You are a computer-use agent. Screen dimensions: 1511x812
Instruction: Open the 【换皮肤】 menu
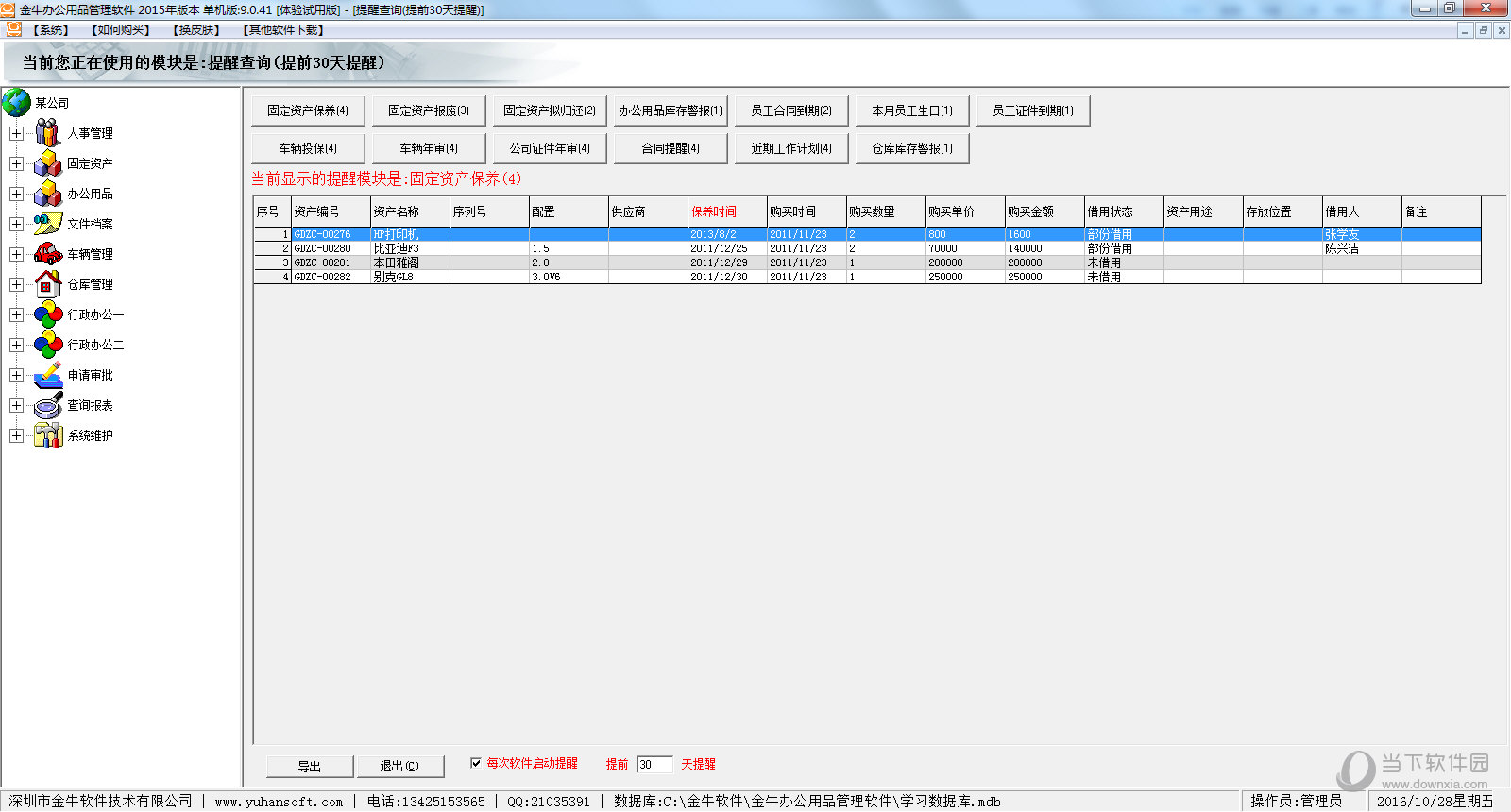coord(196,30)
